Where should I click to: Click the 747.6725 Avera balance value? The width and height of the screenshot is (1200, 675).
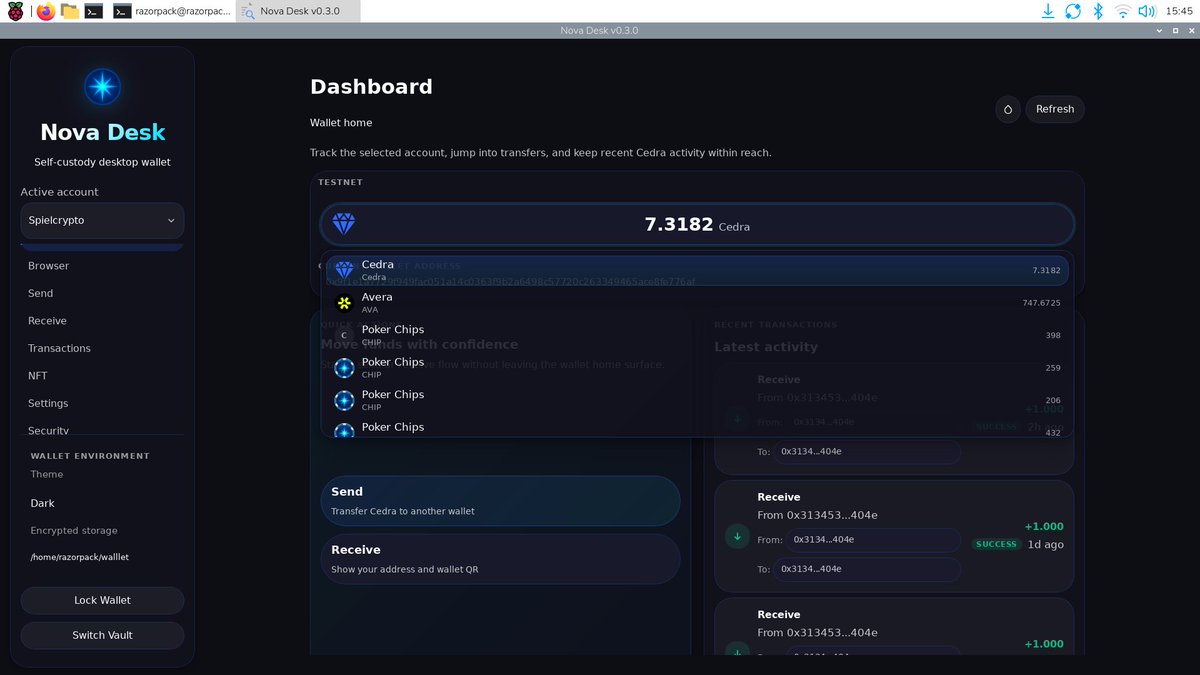pos(1041,303)
